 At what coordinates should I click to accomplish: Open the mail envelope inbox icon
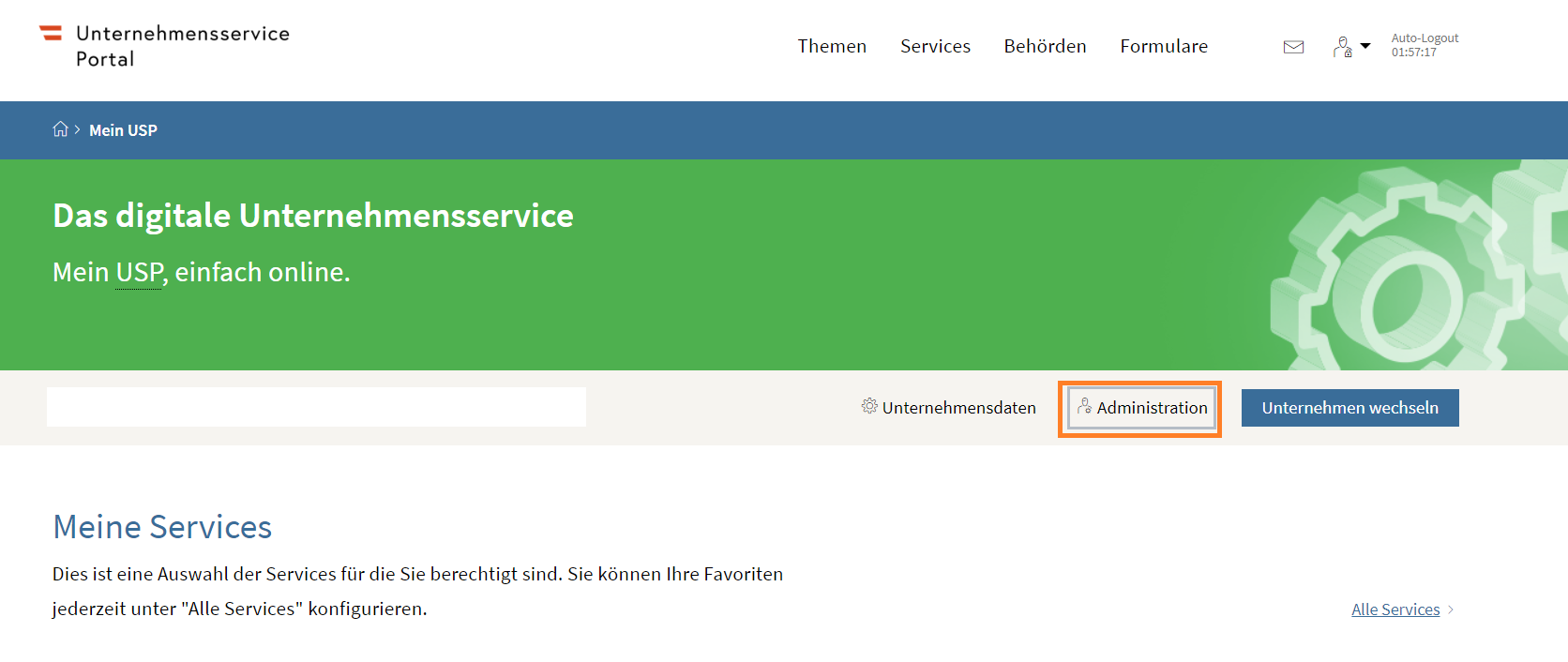(x=1293, y=47)
